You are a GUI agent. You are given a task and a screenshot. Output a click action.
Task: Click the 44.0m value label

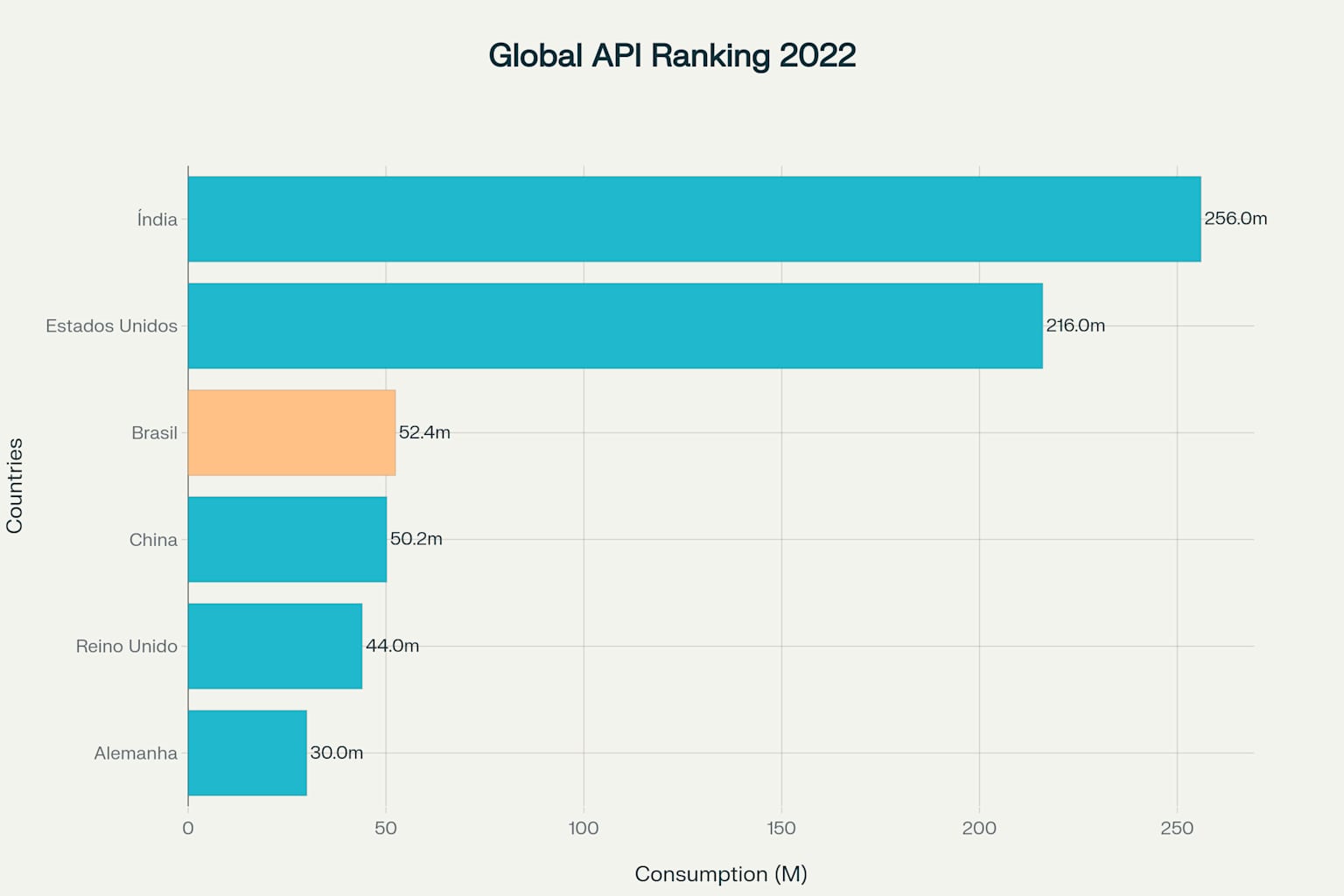pos(392,646)
